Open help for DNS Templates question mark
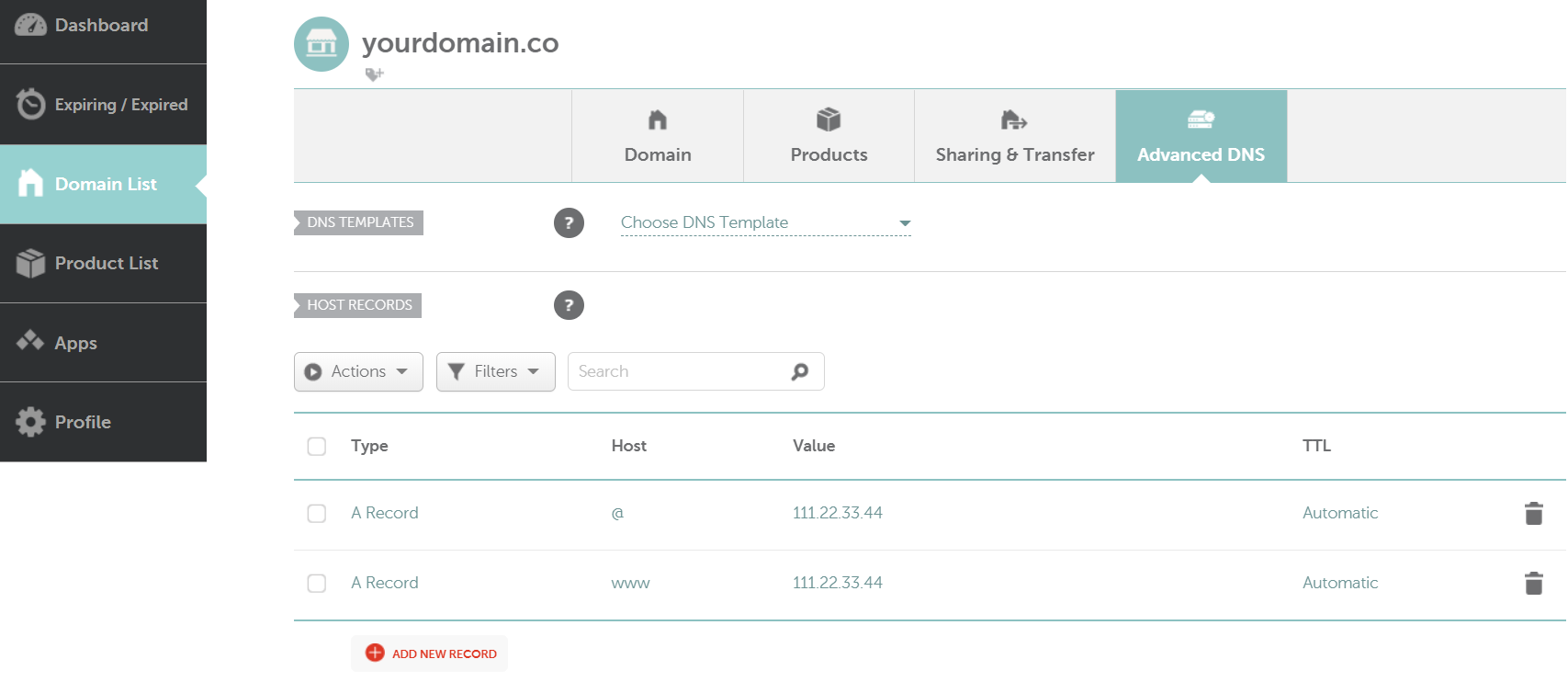The image size is (1568, 682). [x=569, y=222]
